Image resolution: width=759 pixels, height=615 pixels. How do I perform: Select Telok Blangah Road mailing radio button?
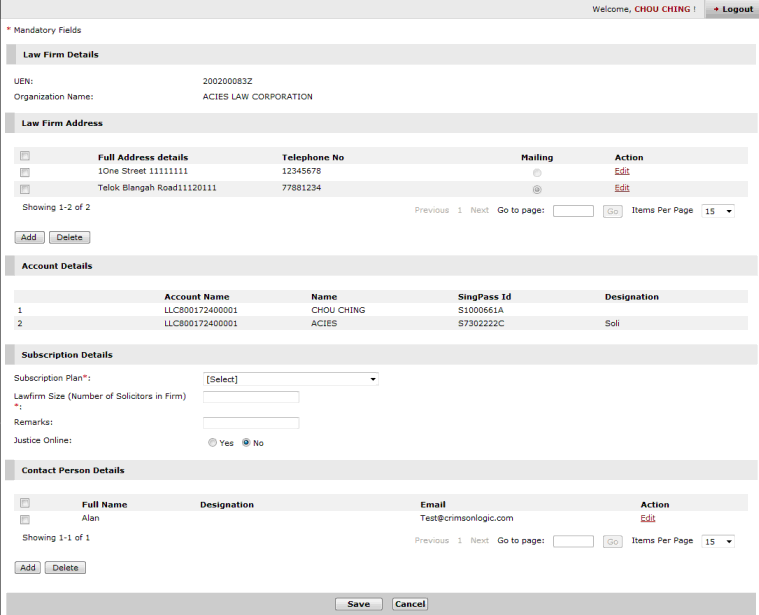(x=537, y=189)
